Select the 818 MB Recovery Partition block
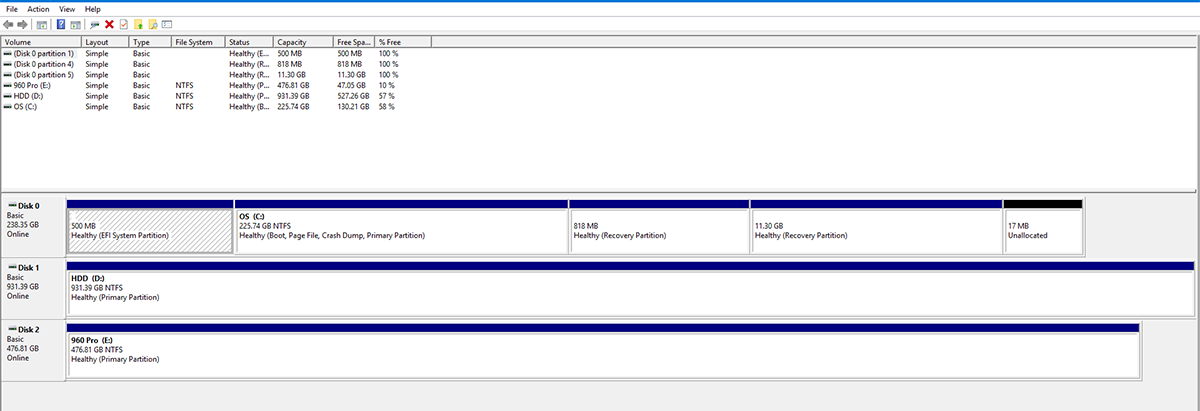1200x411 pixels. point(659,227)
